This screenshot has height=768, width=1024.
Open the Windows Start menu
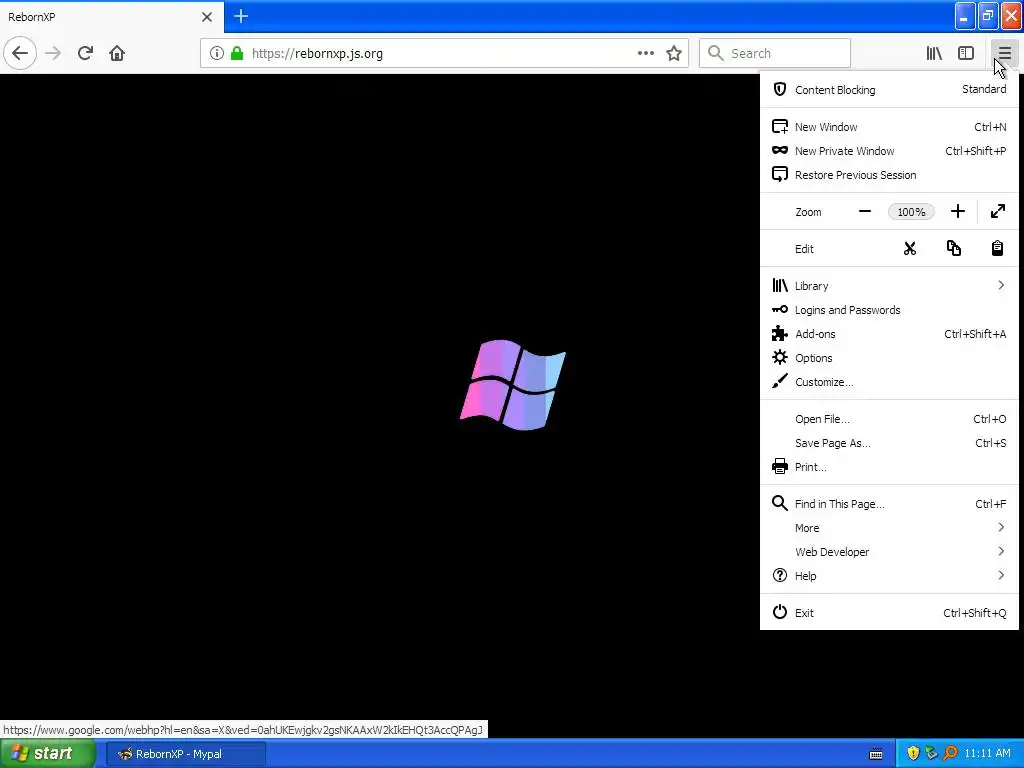click(48, 754)
